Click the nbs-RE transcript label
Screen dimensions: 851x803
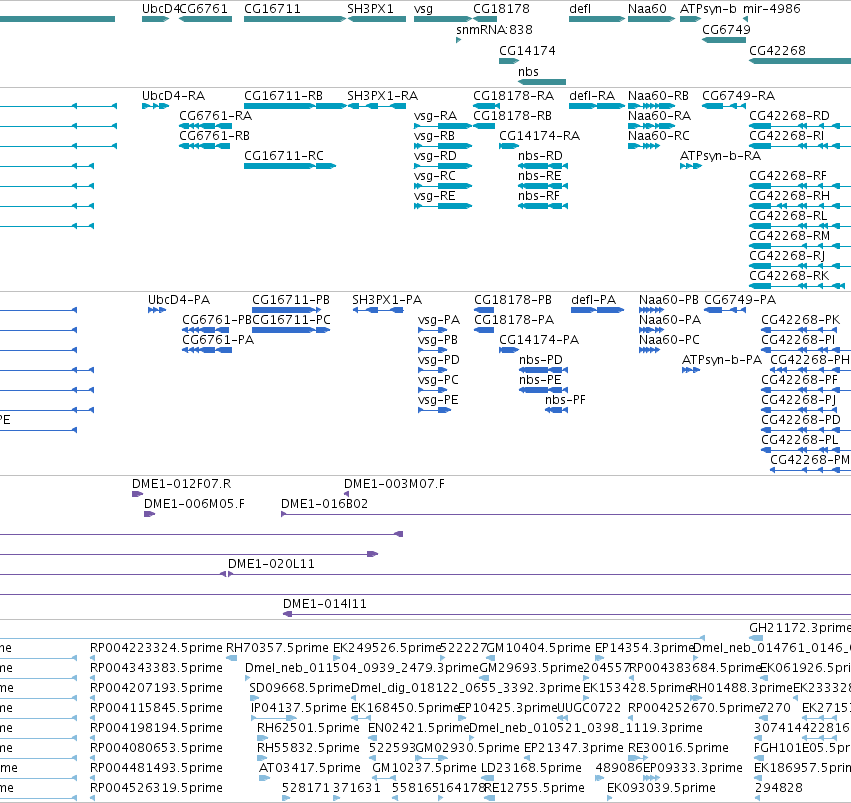539,175
